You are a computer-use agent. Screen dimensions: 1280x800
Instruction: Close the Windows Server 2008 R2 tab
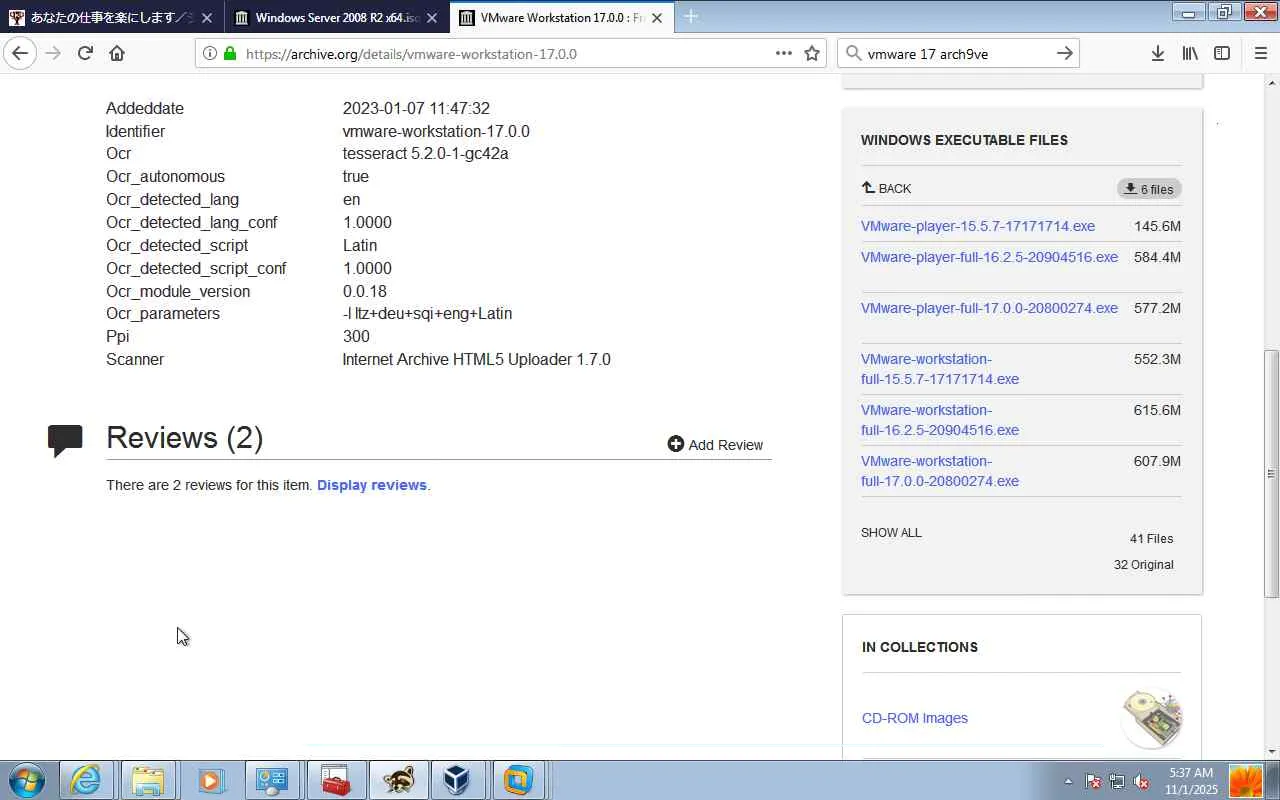tap(432, 18)
